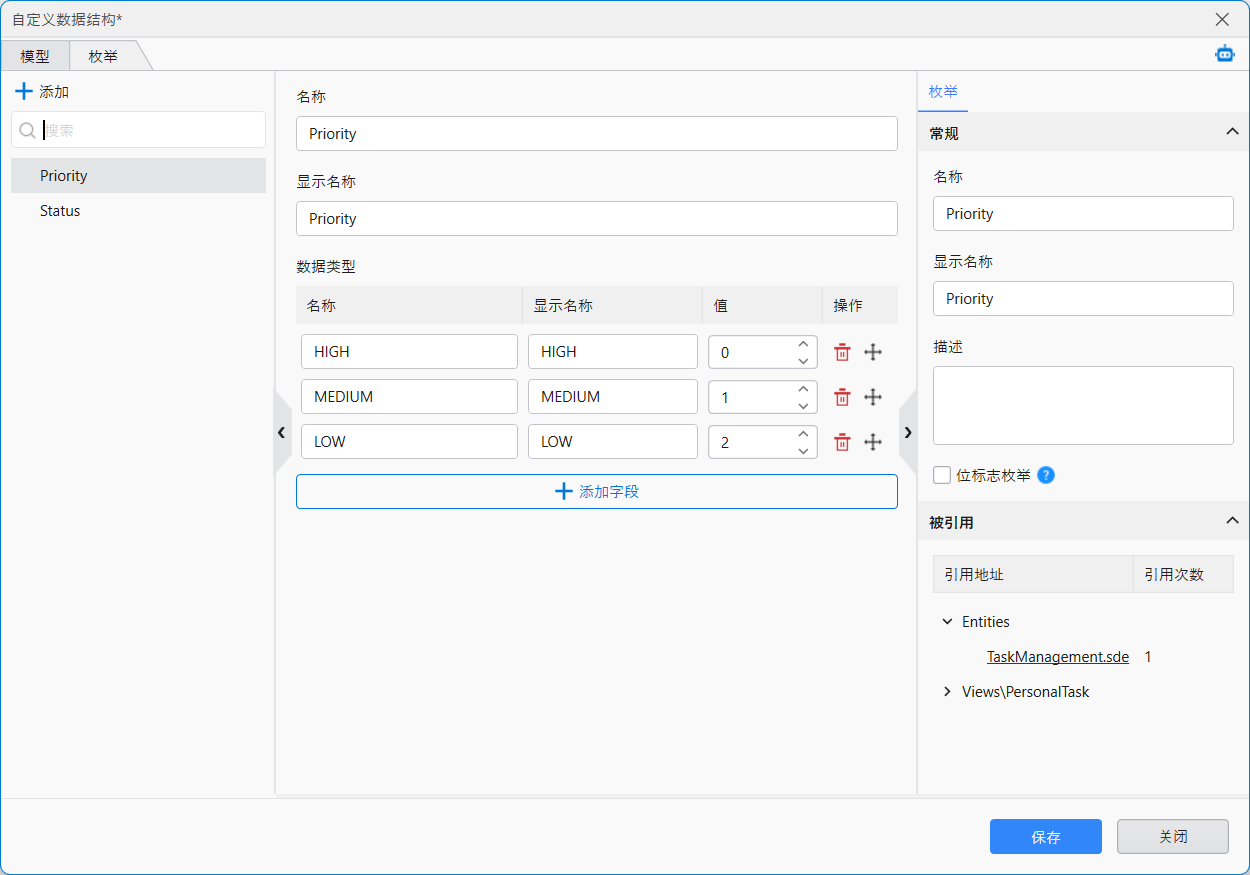Click the 保存 button

pyautogui.click(x=1045, y=837)
